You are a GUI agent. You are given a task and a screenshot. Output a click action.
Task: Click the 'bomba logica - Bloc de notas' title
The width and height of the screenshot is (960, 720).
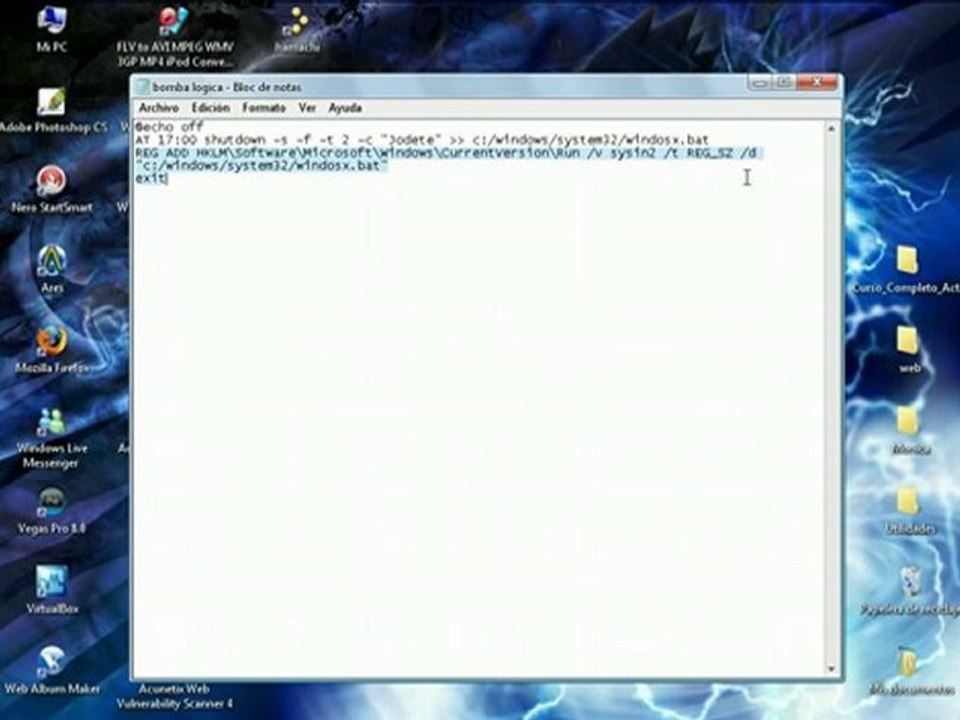227,87
